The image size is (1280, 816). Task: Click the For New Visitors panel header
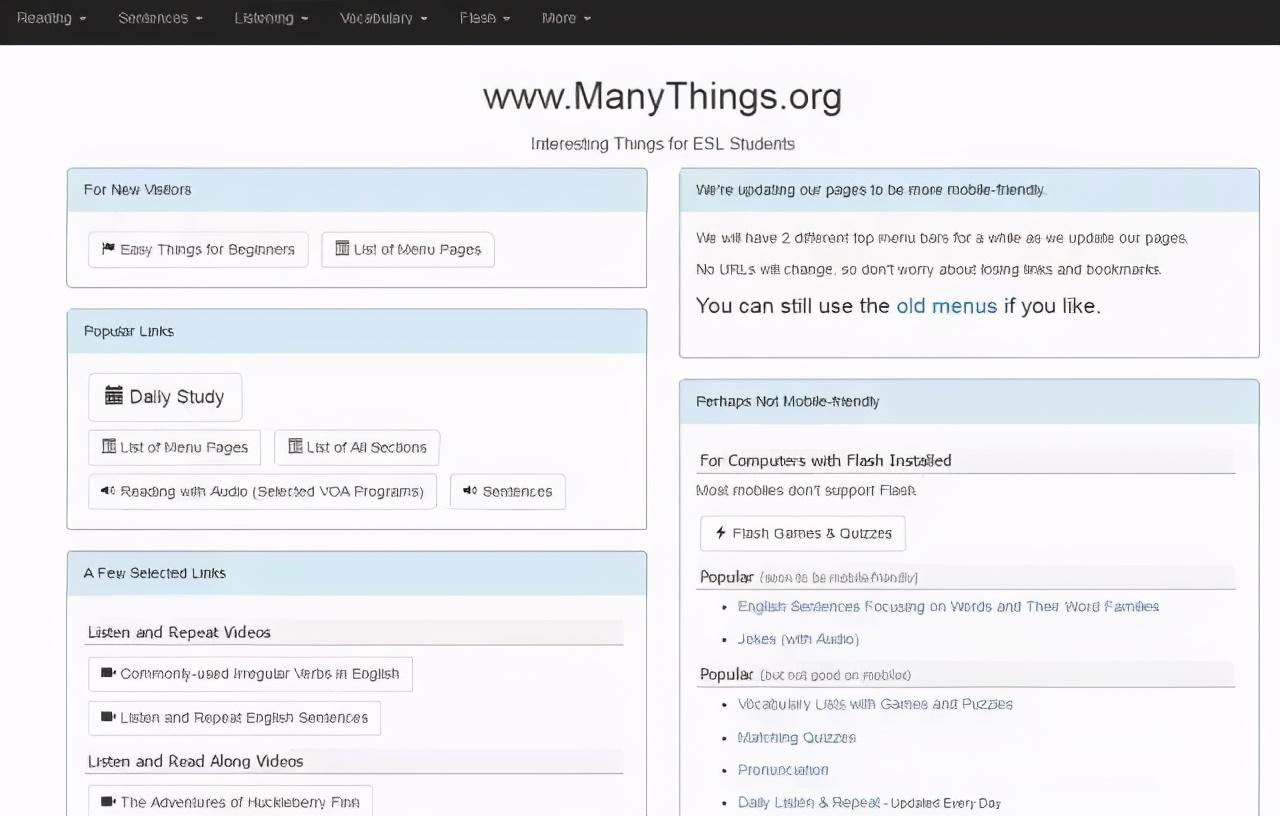click(357, 190)
